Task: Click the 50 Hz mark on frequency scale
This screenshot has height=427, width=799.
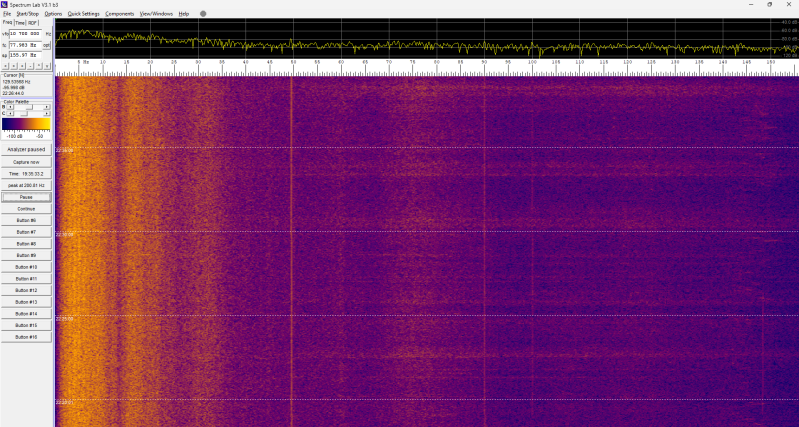Action: tap(293, 62)
